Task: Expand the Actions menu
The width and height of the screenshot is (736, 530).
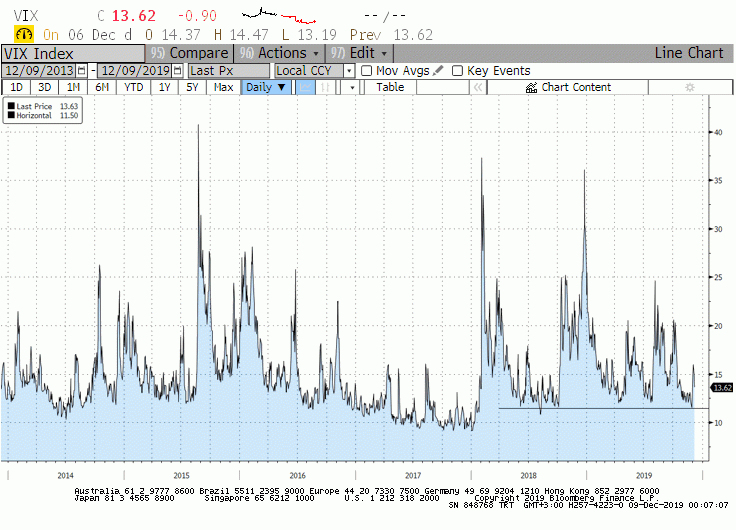Action: point(279,53)
